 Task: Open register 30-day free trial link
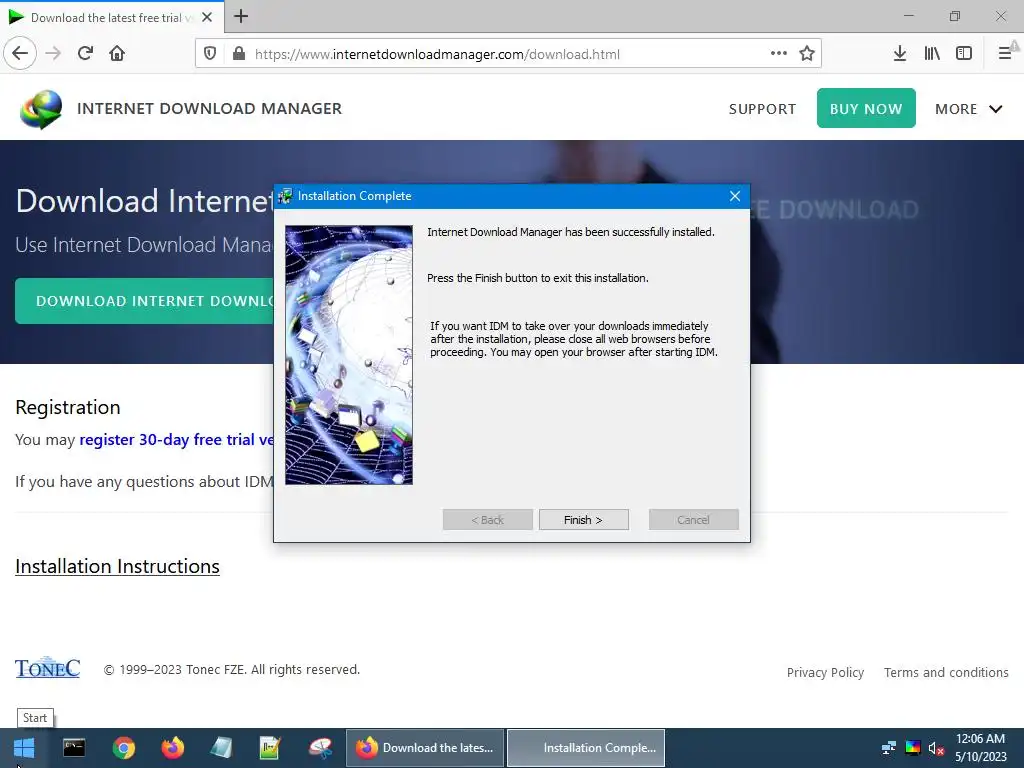pyautogui.click(x=176, y=440)
